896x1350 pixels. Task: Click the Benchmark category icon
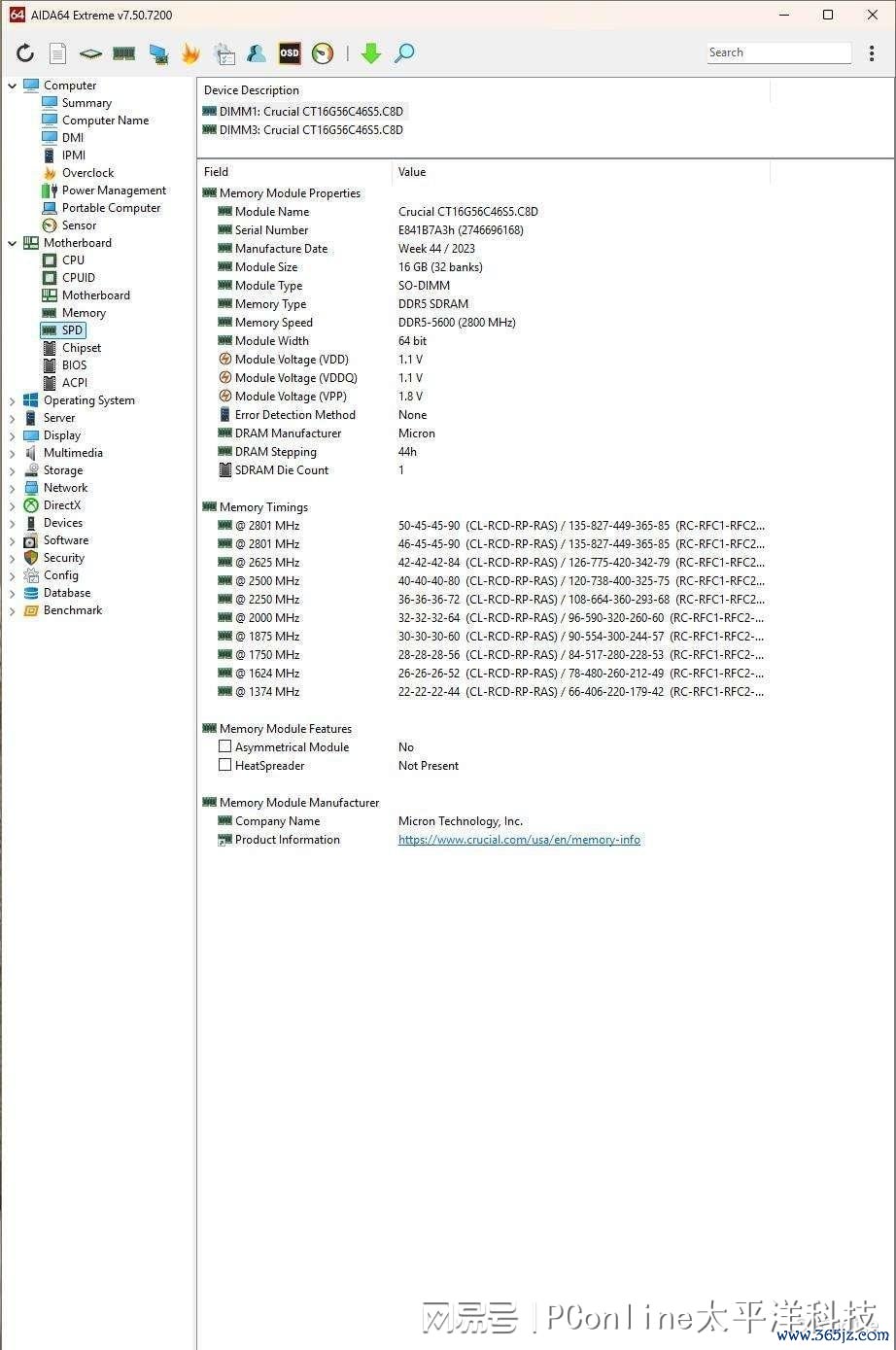coord(31,610)
